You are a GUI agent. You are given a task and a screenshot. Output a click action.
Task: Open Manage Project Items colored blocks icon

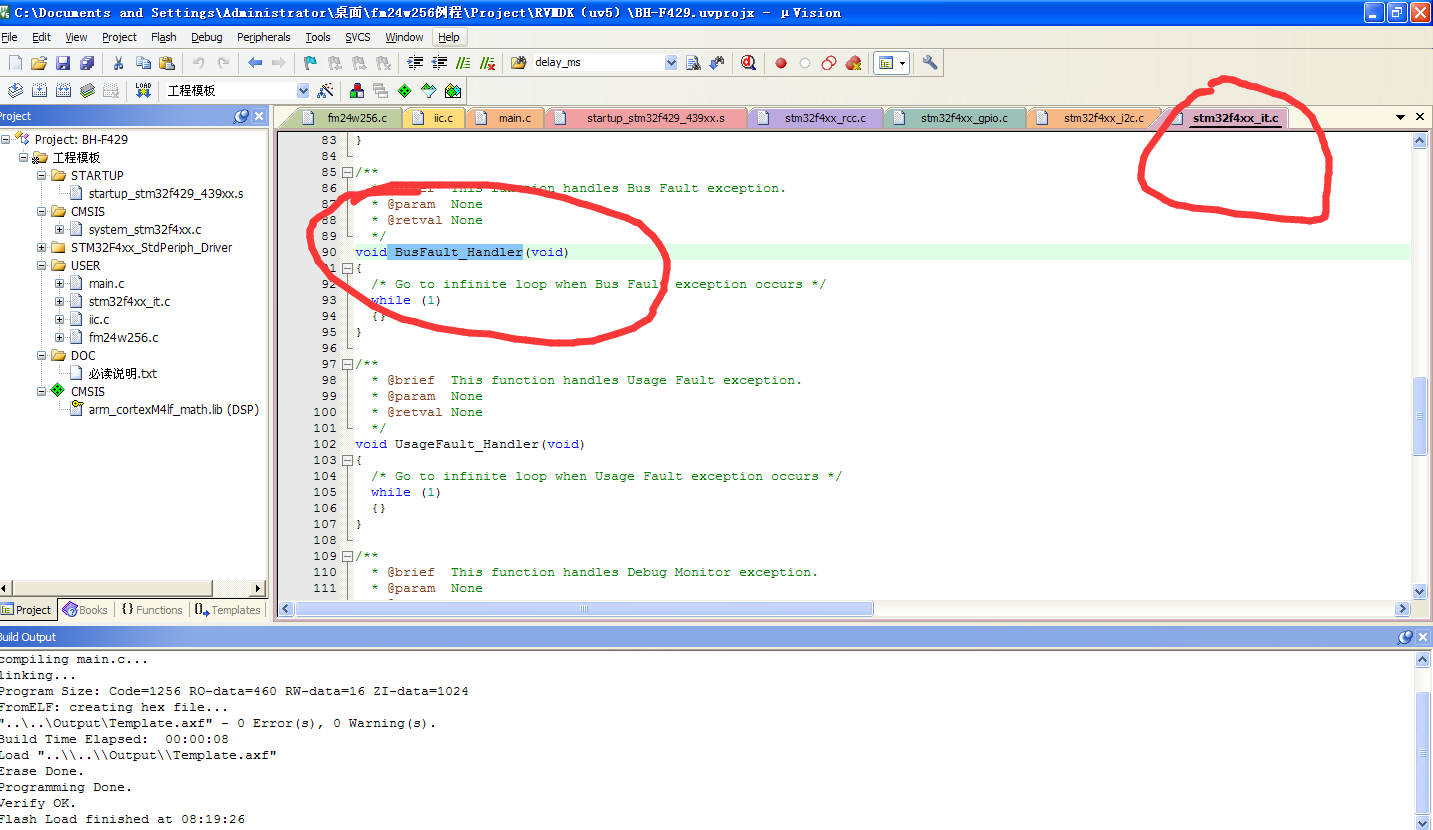(x=357, y=91)
